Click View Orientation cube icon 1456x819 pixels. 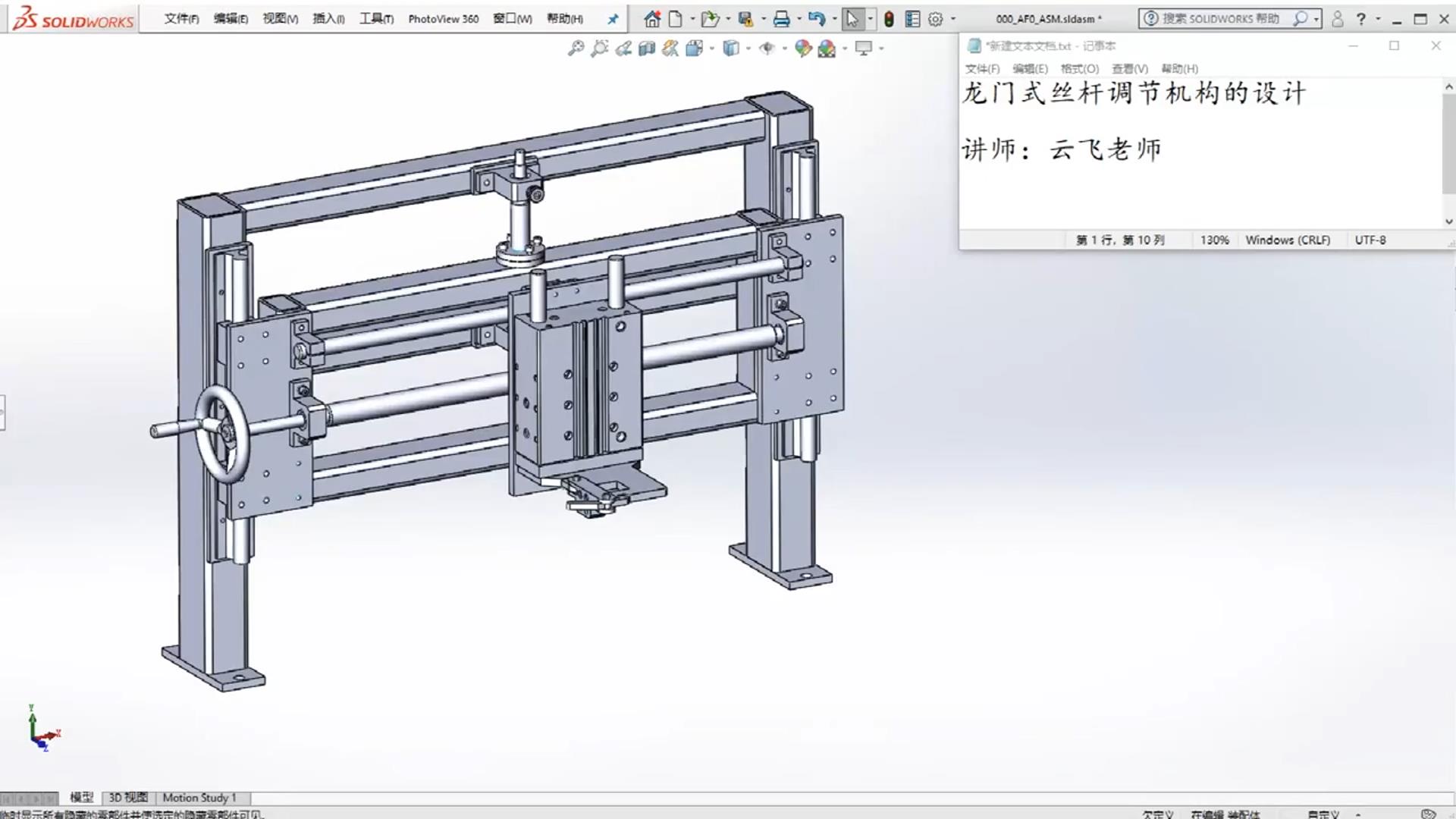[x=694, y=49]
